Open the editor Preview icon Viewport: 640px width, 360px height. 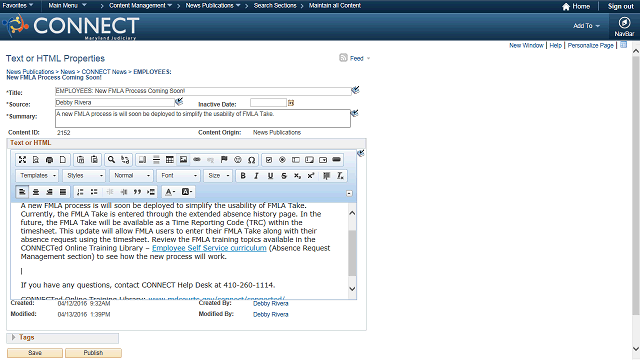pos(36,160)
